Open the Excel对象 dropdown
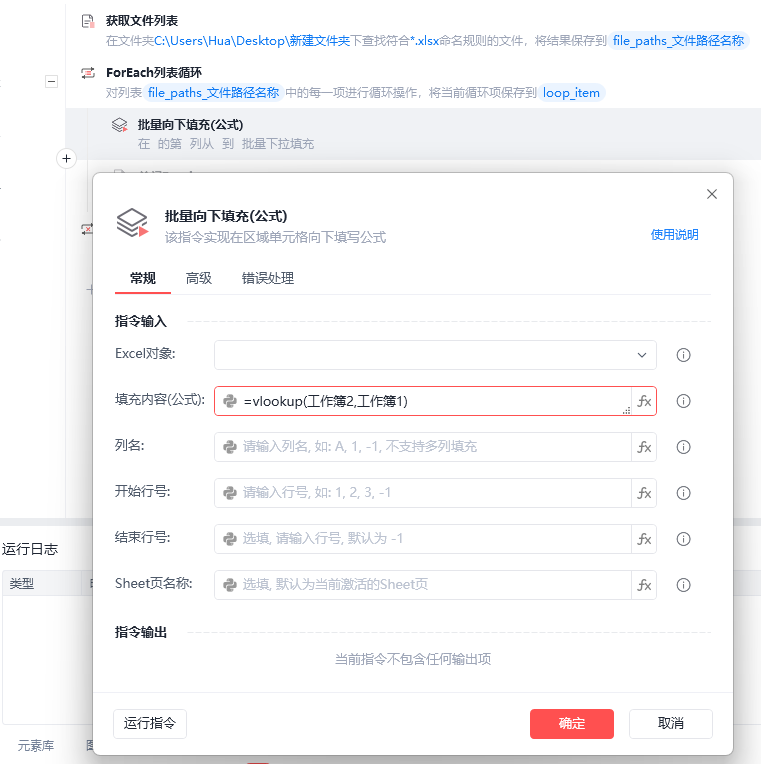The image size is (761, 764). coord(435,355)
